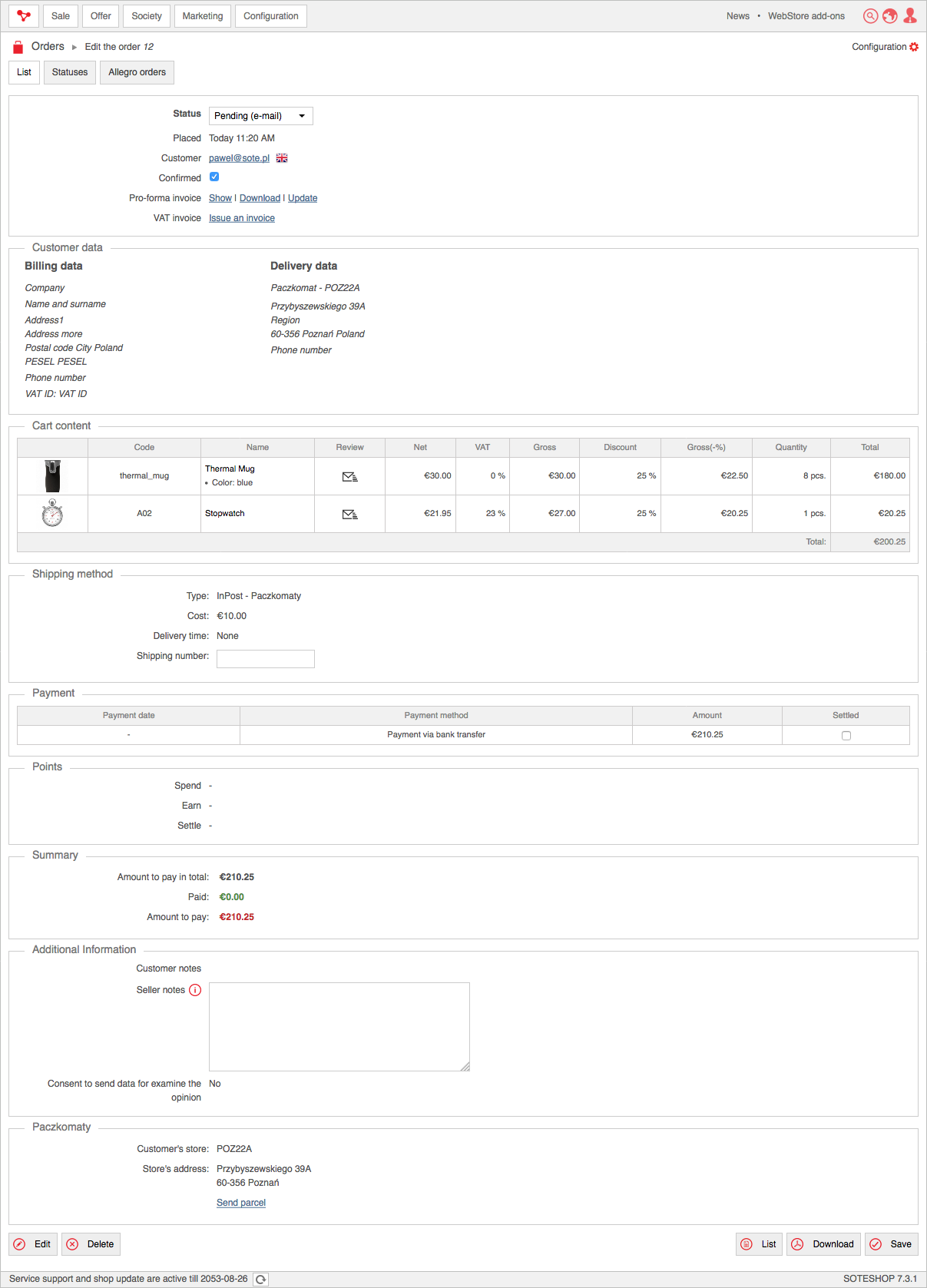Click the POZ22A customer's store value
The height and width of the screenshot is (1288, 927).
(x=234, y=1149)
